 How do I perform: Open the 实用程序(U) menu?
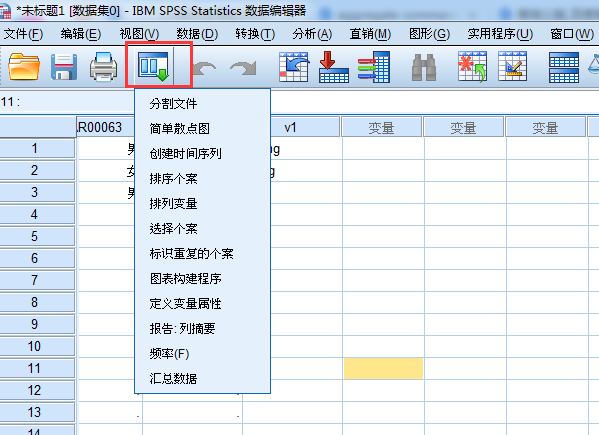[500, 34]
